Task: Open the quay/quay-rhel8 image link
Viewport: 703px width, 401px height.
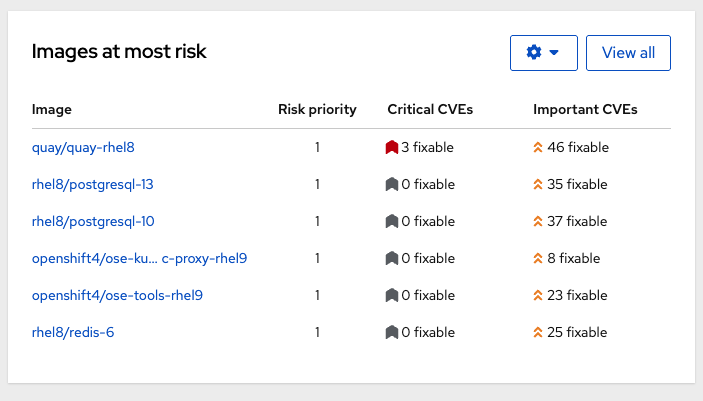Action: 83,147
